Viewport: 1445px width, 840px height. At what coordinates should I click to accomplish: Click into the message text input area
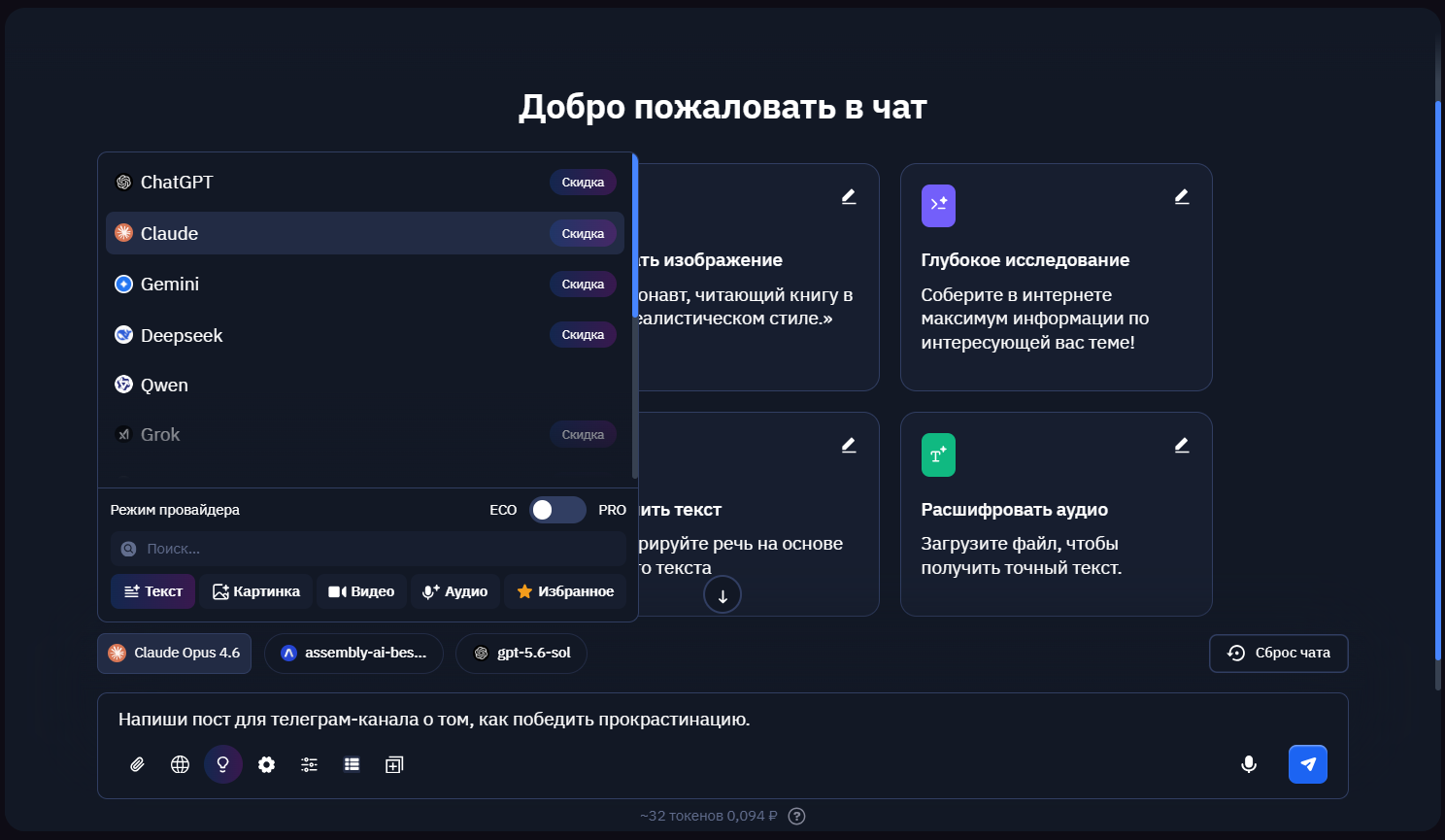click(722, 720)
